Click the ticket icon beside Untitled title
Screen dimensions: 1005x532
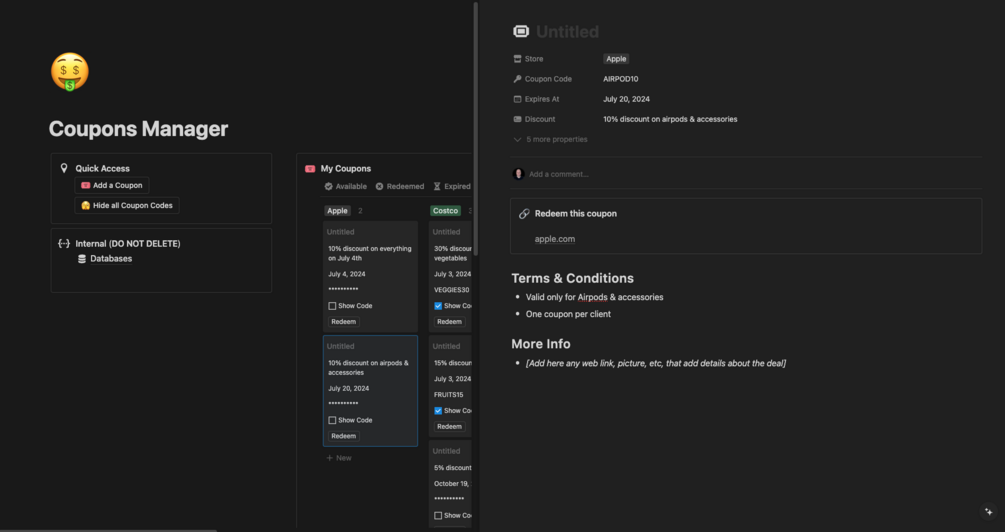(520, 32)
